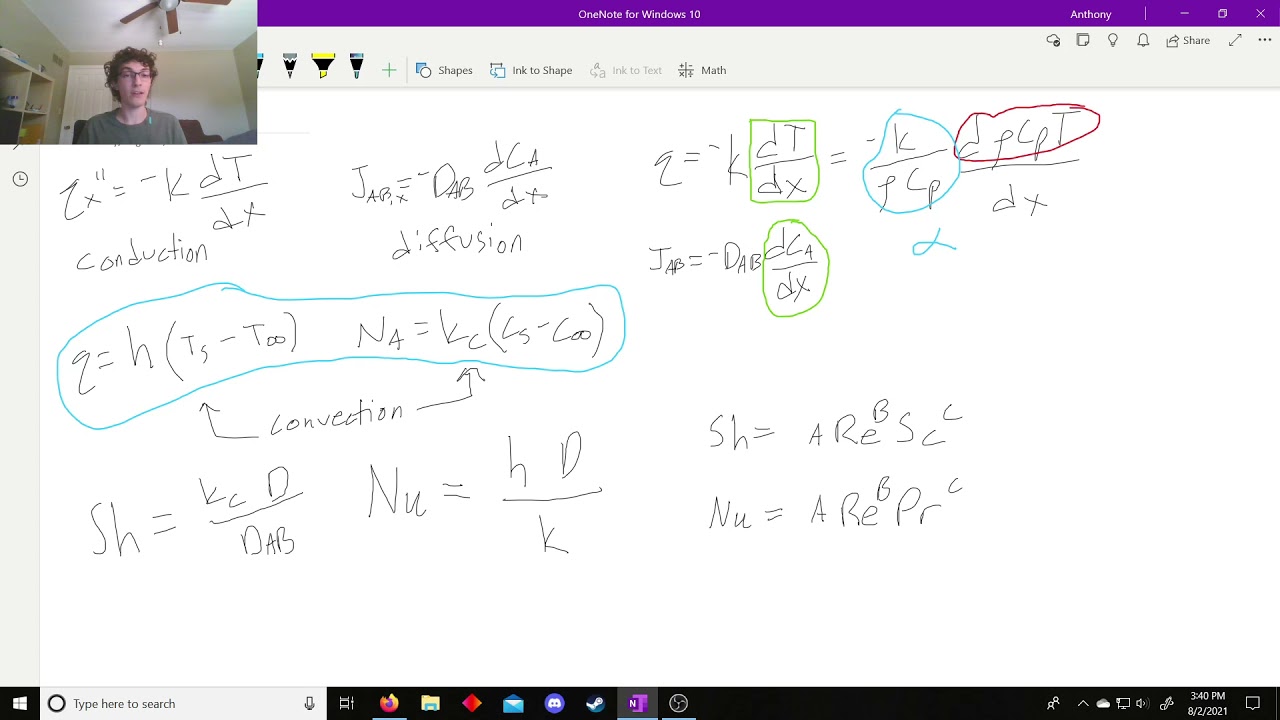This screenshot has height=720, width=1280.
Task: Open Firefox from the taskbar
Action: click(389, 703)
